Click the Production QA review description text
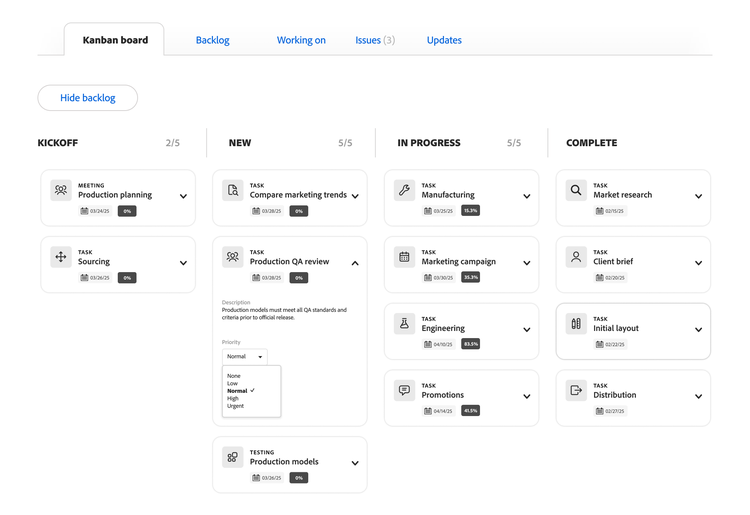This screenshot has height=515, width=750. pos(284,314)
